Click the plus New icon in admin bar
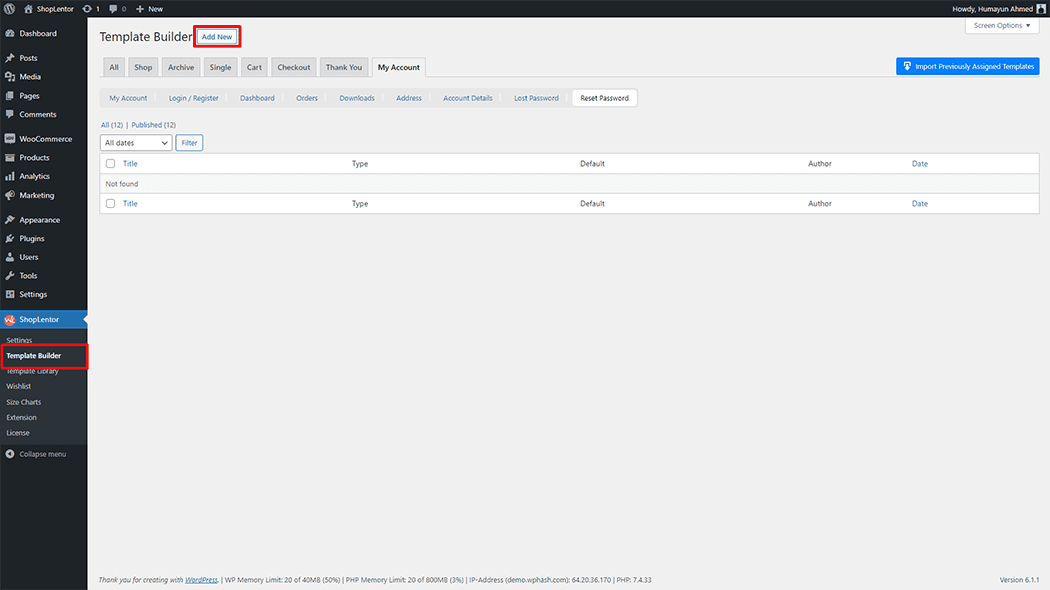Viewport: 1050px width, 590px height. tap(140, 9)
